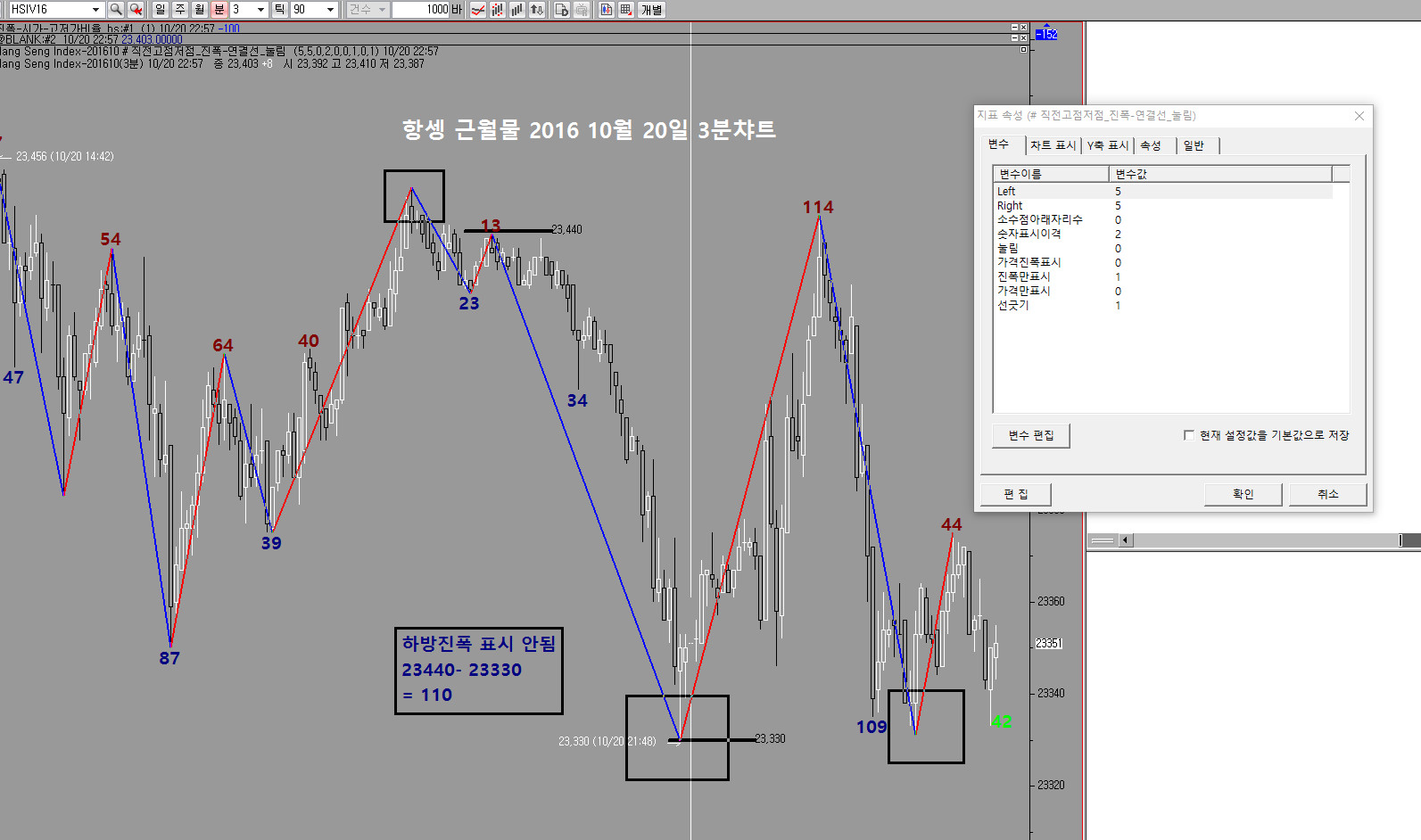Click the magnifier icon with red arrow
The image size is (1421, 840).
(x=136, y=10)
